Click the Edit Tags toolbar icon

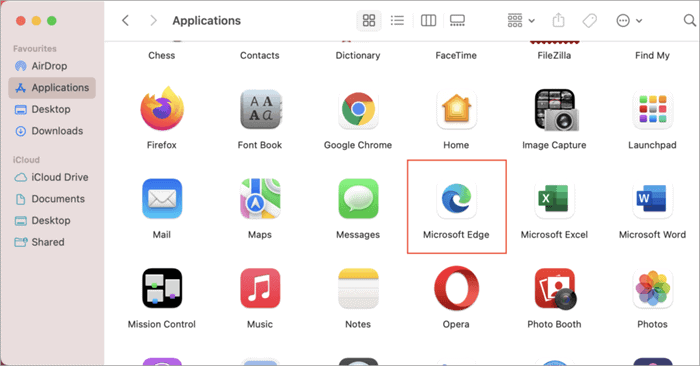tap(589, 21)
